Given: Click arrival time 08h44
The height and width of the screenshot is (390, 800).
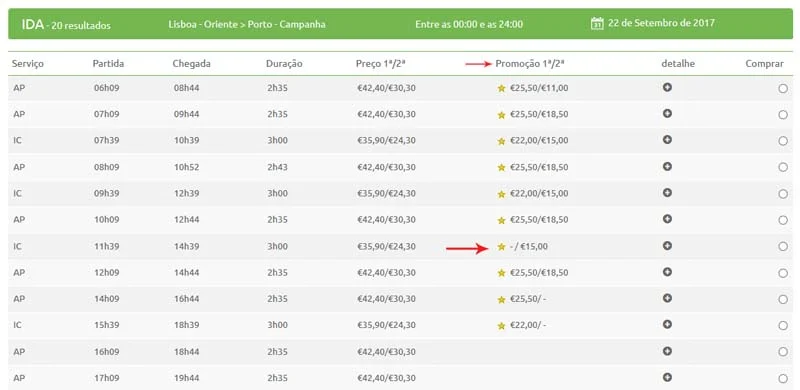Looking at the screenshot, I should 186,88.
